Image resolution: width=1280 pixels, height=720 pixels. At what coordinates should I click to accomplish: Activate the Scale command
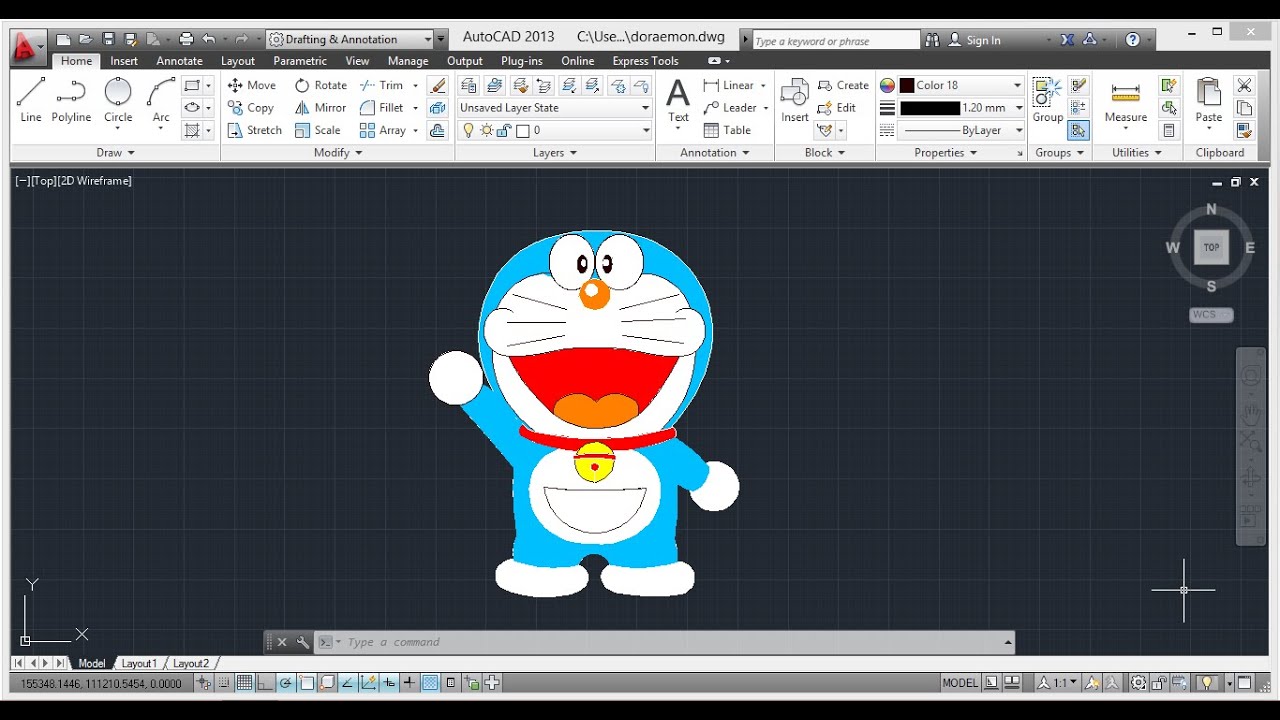coord(318,130)
